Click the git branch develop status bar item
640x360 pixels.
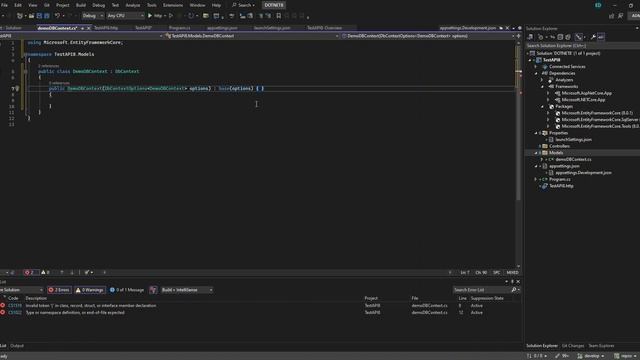point(591,356)
